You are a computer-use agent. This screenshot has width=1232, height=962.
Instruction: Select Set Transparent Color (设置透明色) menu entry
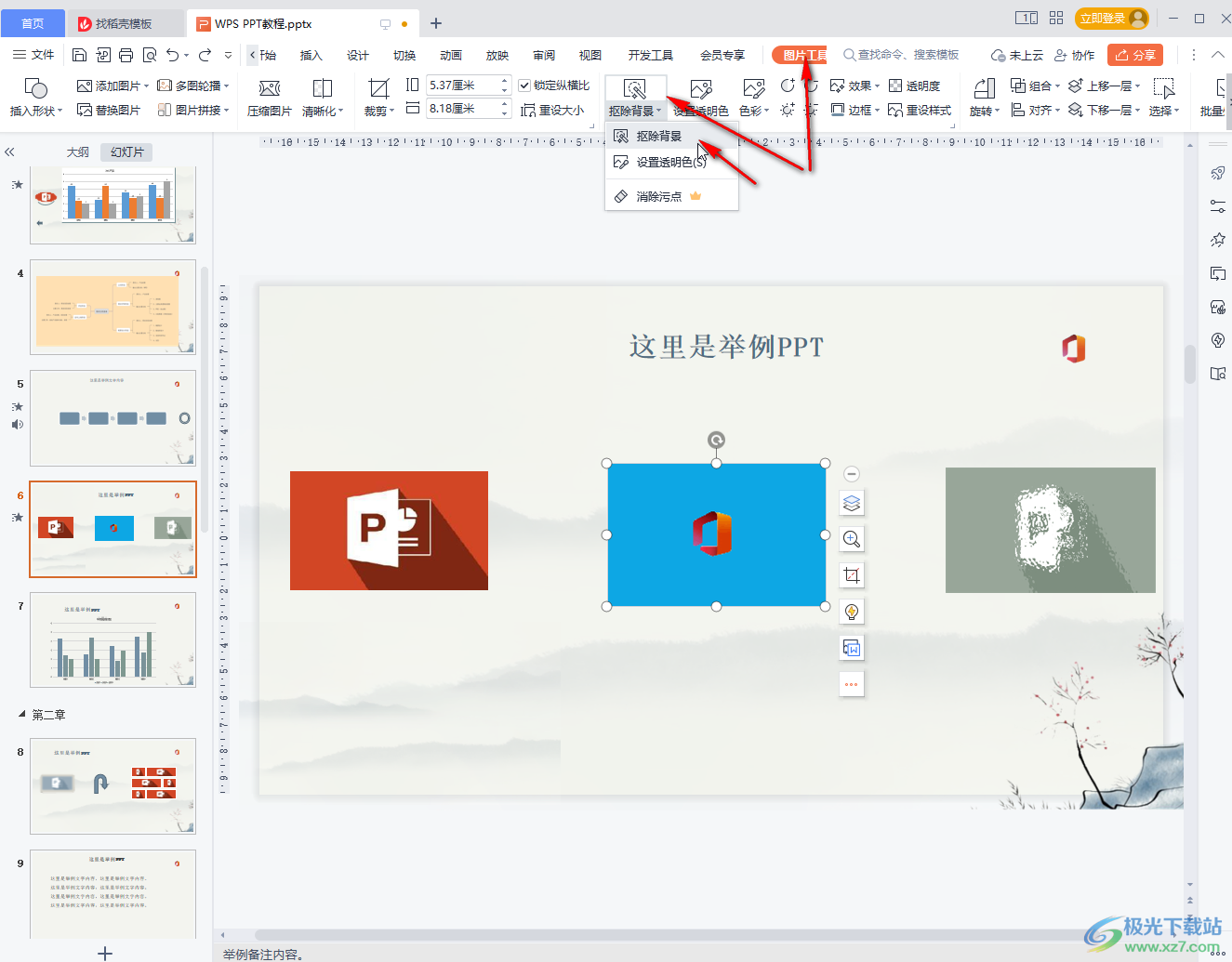671,163
